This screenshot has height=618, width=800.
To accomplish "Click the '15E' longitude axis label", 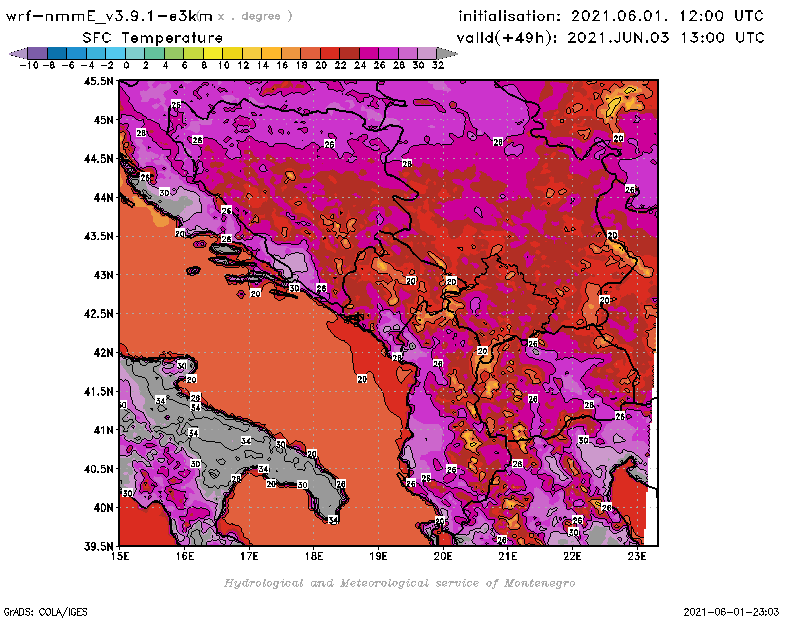I will tap(120, 556).
